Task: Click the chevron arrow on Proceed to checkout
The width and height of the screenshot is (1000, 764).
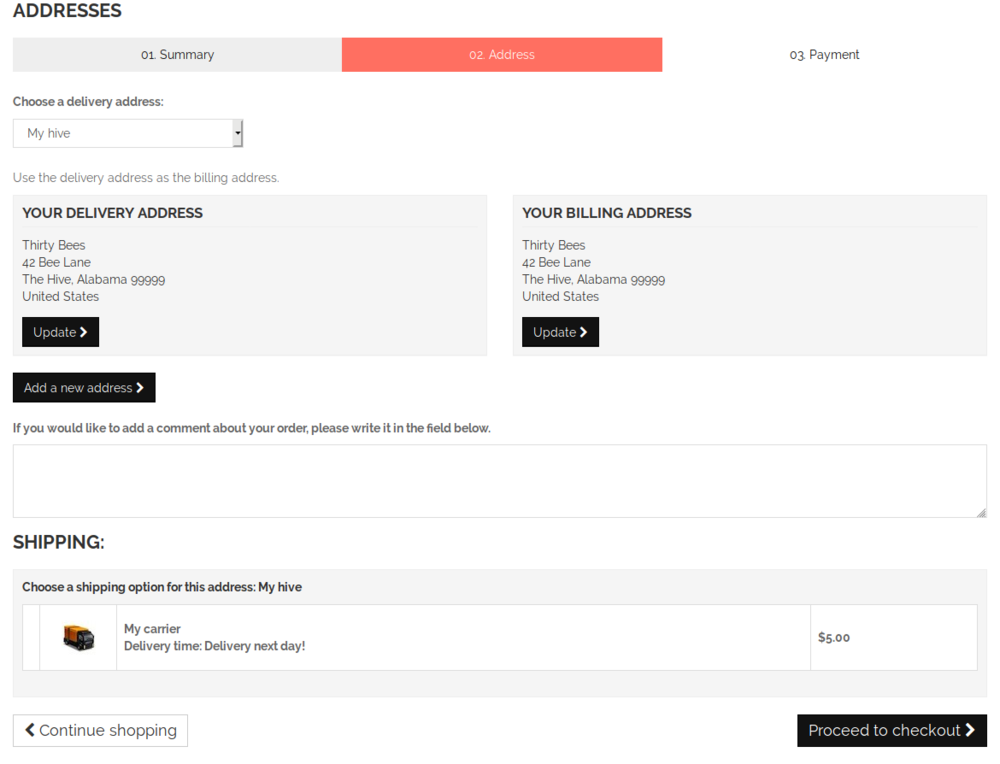Action: (969, 730)
